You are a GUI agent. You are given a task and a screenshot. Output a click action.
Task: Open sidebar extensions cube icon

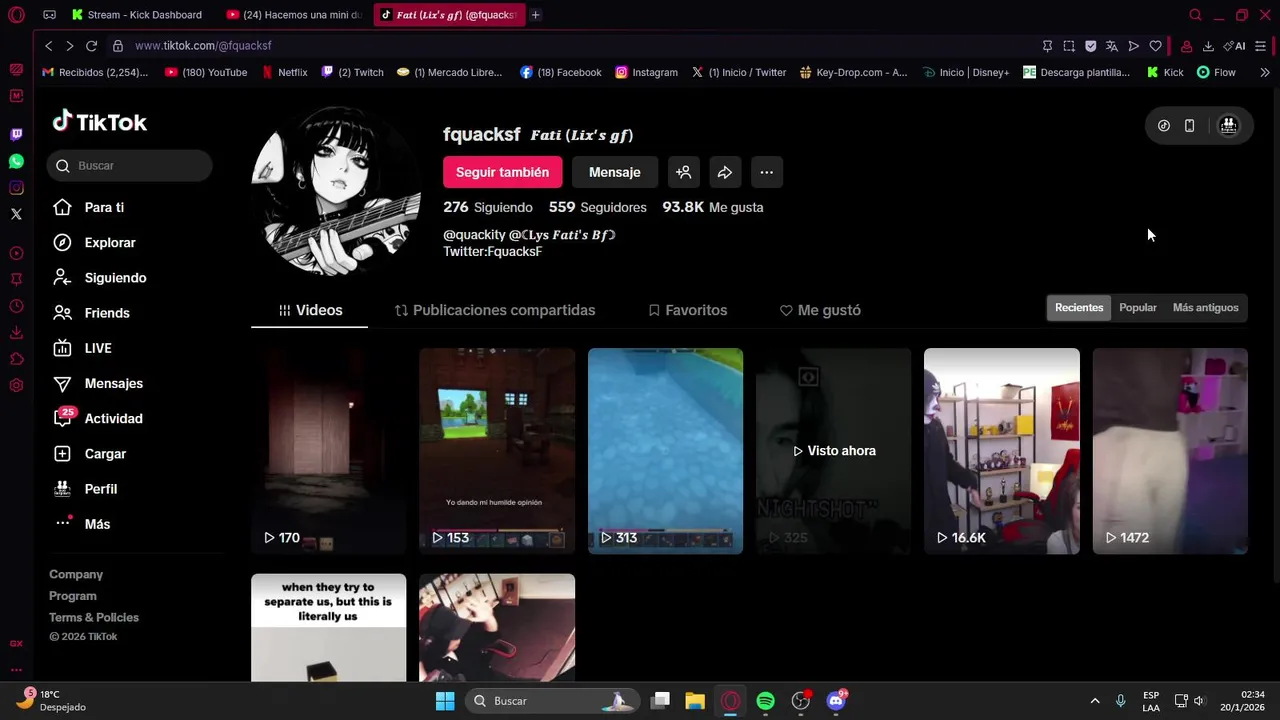pos(16,359)
